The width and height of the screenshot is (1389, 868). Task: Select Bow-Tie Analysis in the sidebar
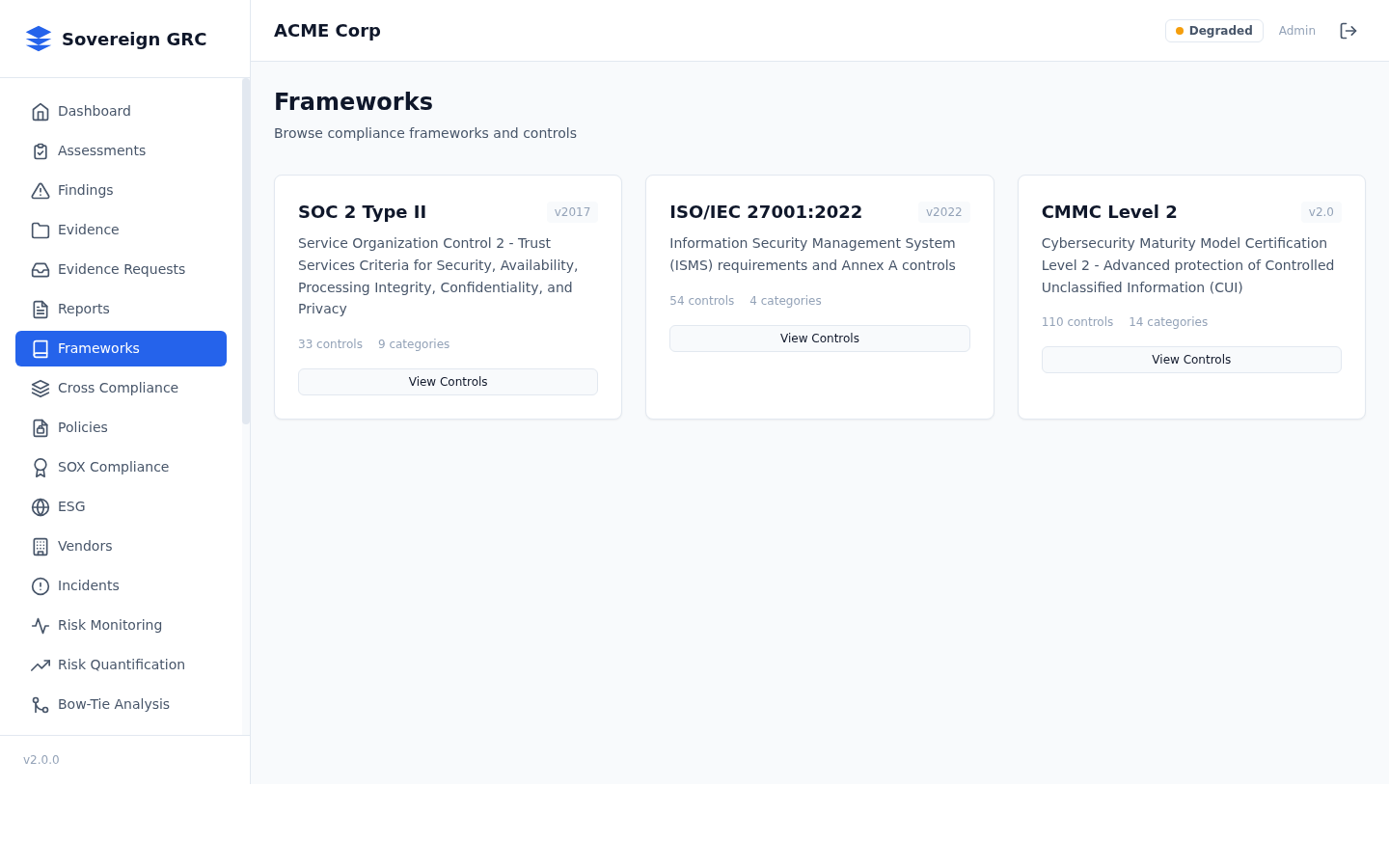(x=114, y=704)
